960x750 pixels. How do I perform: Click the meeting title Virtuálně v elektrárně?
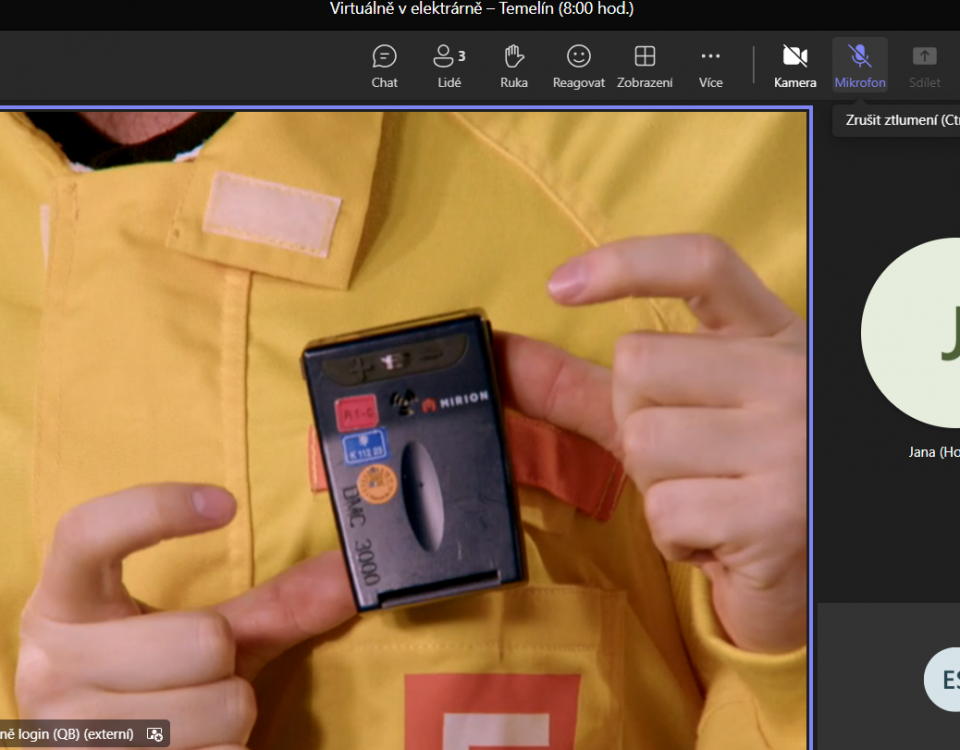[x=482, y=9]
